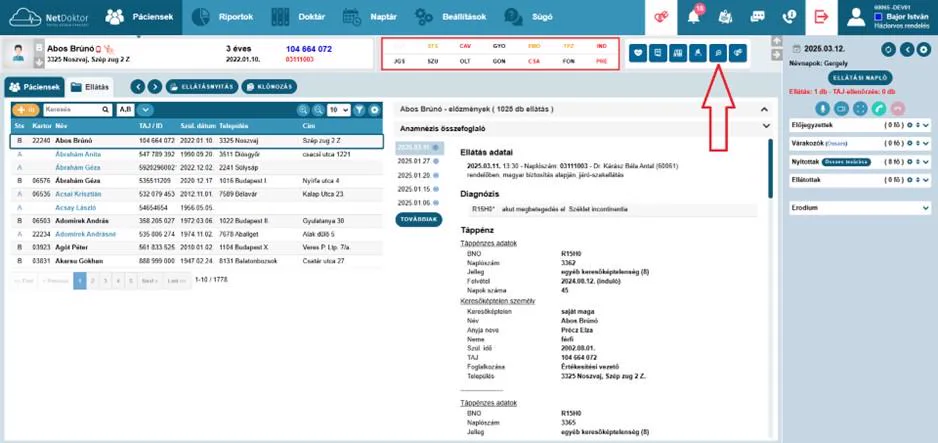Expand Anamnézis összefoglaló section
This screenshot has height=443, width=938.
(x=766, y=127)
